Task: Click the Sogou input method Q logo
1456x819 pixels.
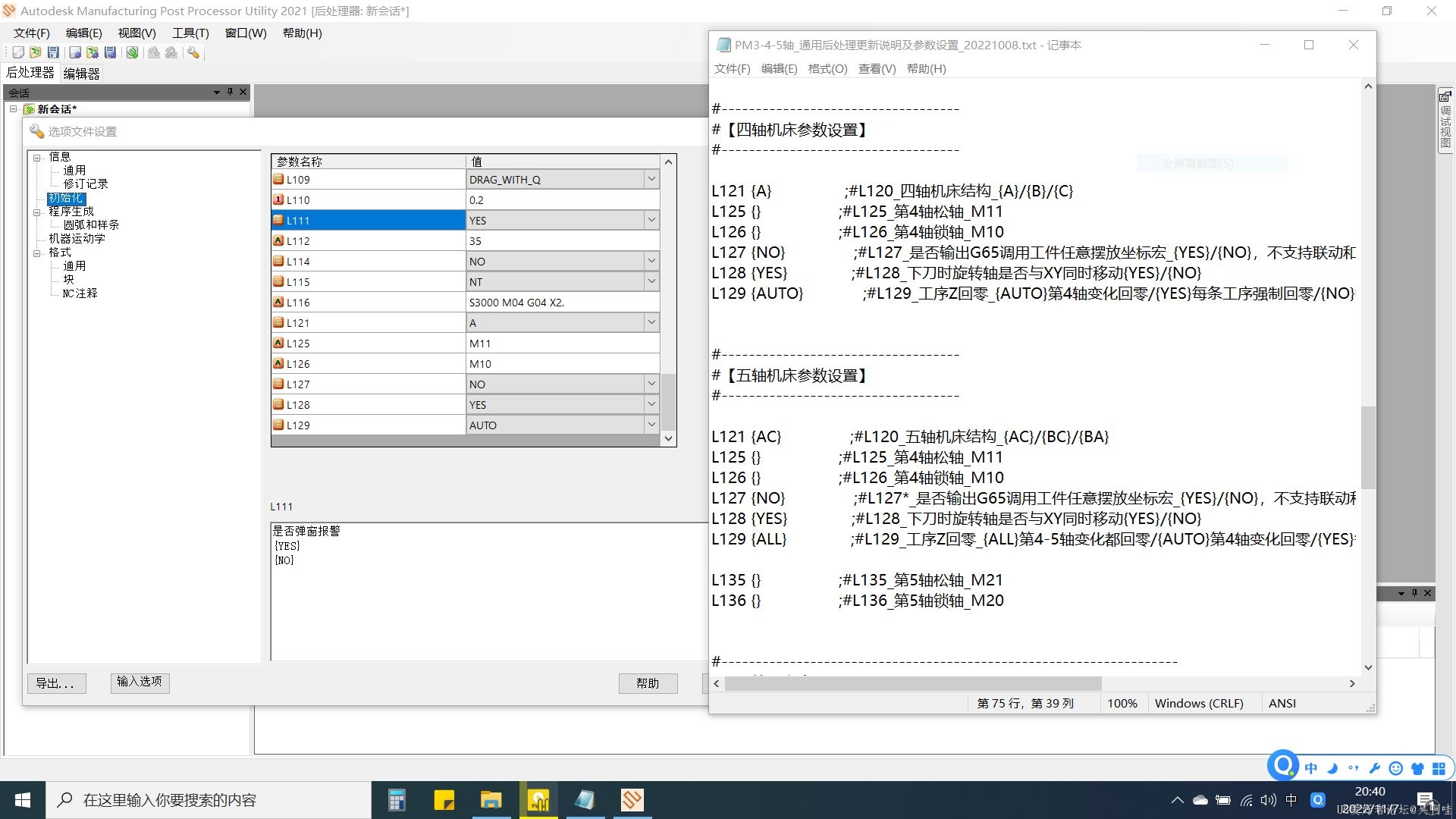Action: 1283,765
